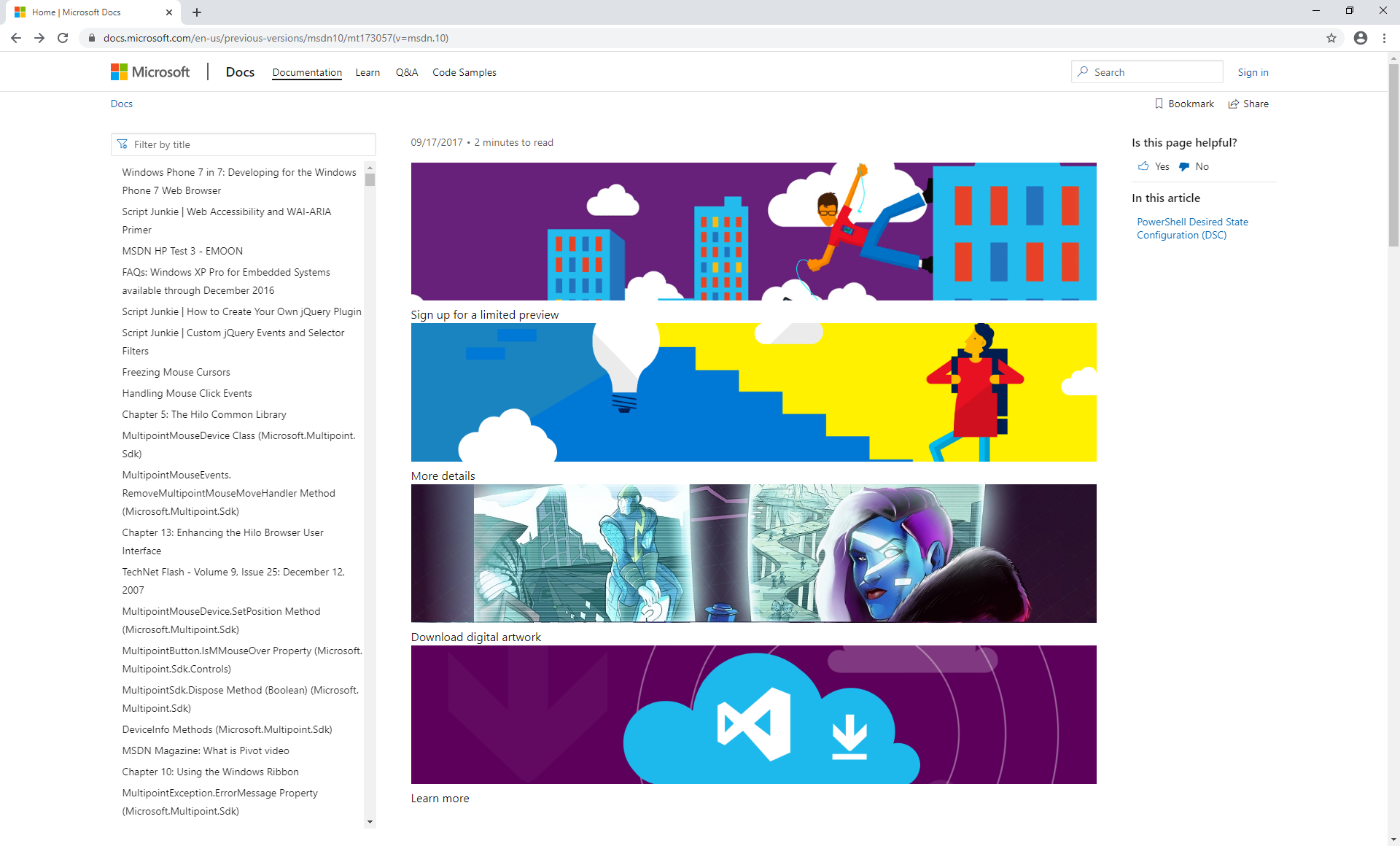Click the filter icon in the title filter box

123,144
